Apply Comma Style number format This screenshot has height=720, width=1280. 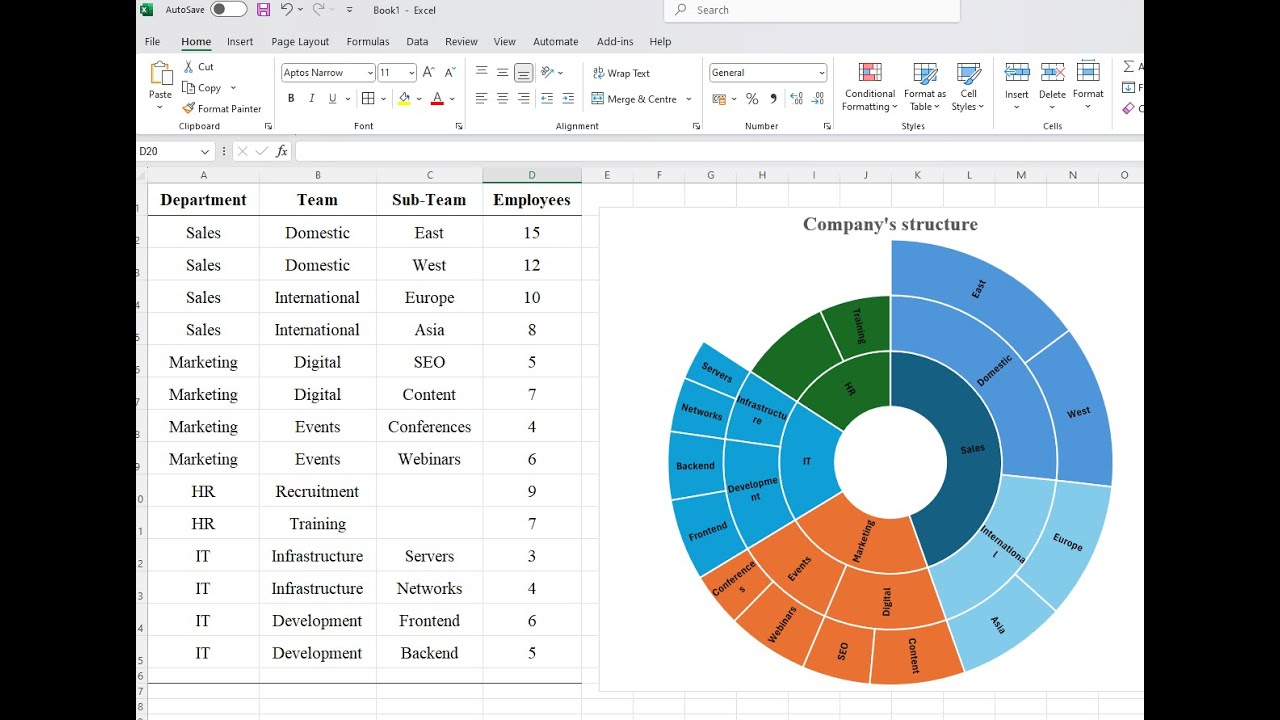(772, 98)
